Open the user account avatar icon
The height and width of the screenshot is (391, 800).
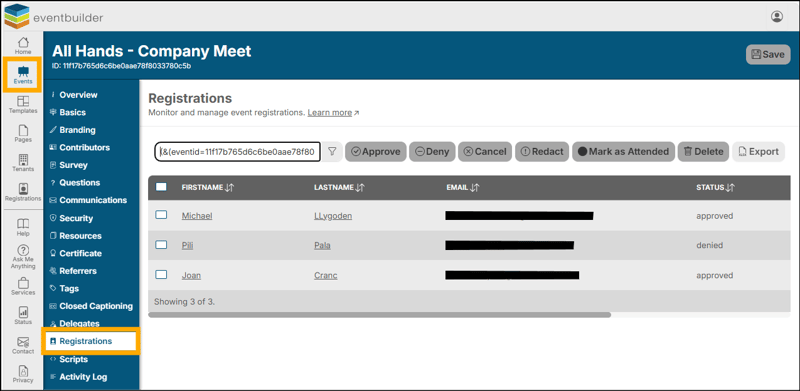[777, 16]
